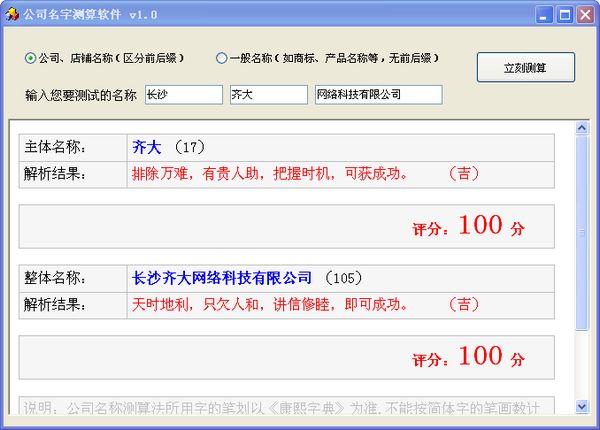Click the 立刻测算 button
600x430 pixels.
click(525, 68)
